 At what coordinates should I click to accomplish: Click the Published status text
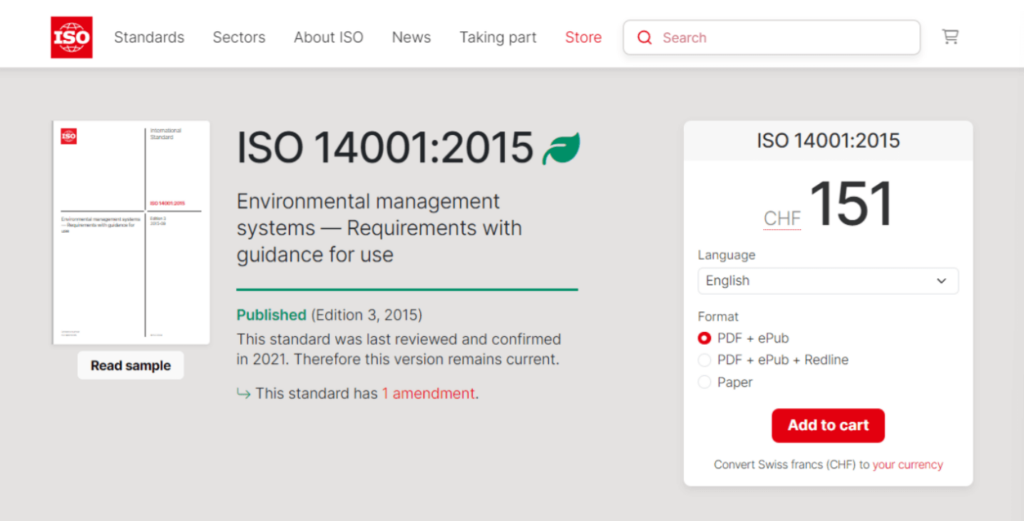[271, 315]
